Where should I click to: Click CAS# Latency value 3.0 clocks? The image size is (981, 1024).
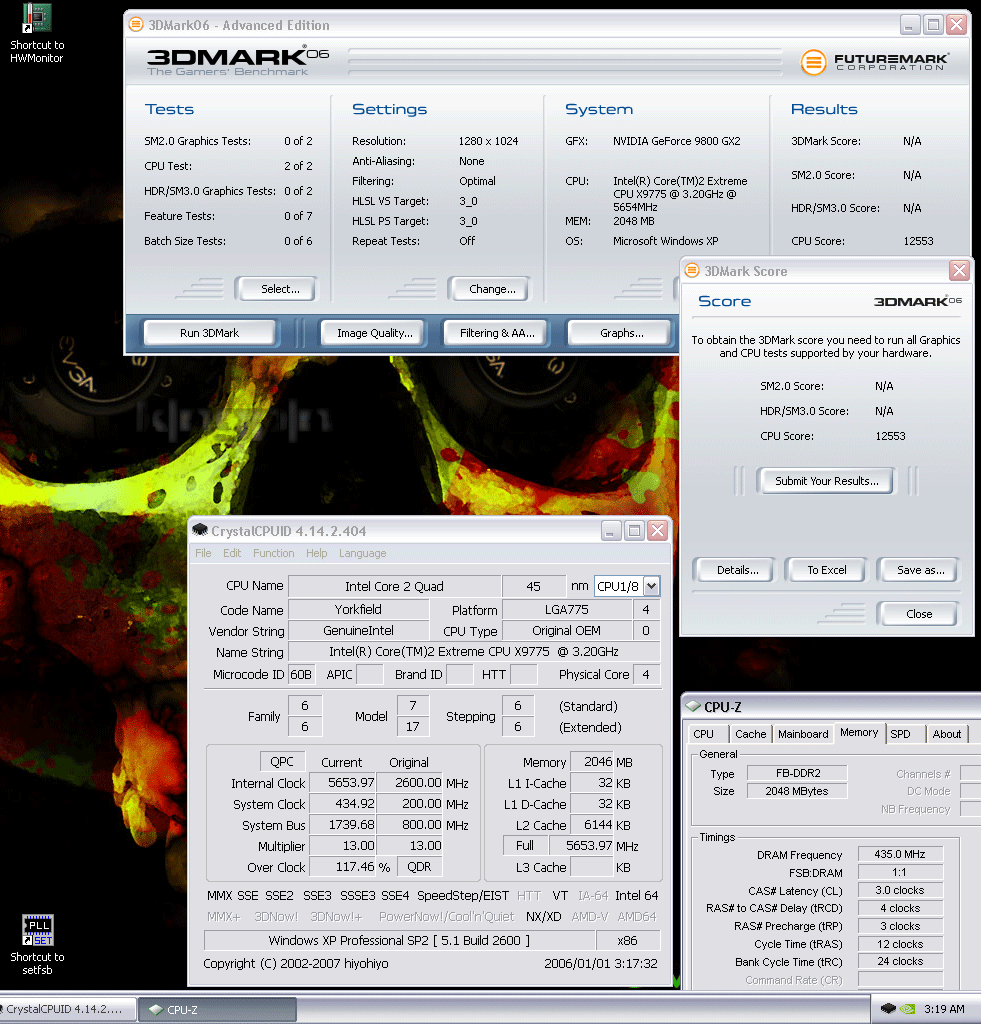(900, 890)
